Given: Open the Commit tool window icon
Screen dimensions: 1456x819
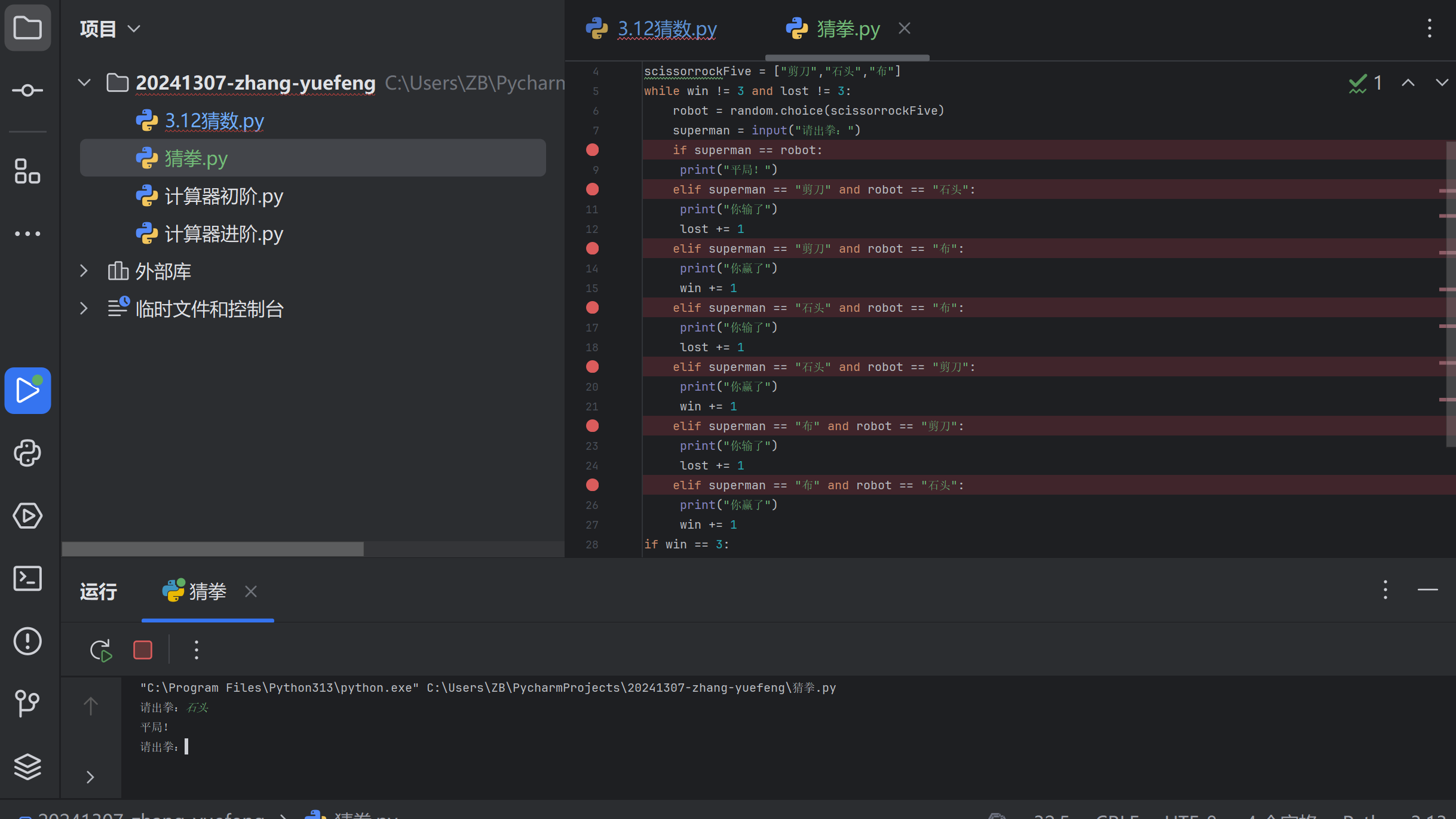Looking at the screenshot, I should tap(27, 90).
